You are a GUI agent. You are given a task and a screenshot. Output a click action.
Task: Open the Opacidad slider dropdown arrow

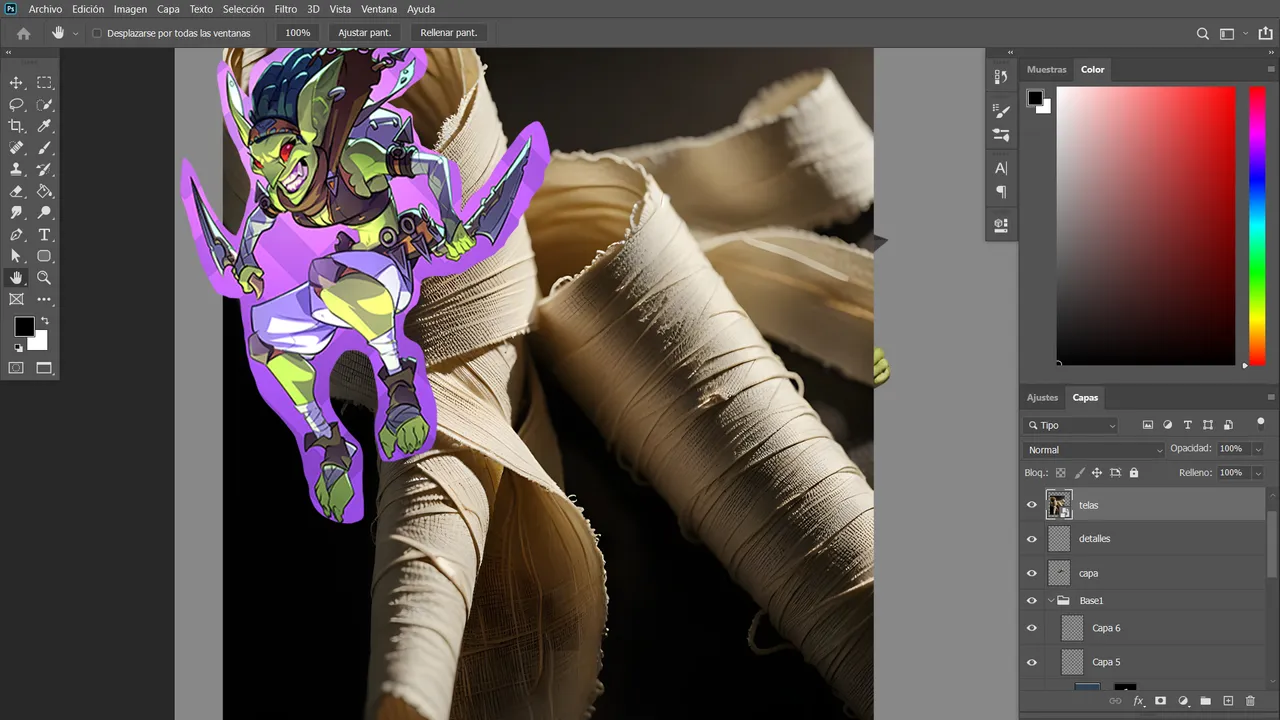[x=1257, y=449]
